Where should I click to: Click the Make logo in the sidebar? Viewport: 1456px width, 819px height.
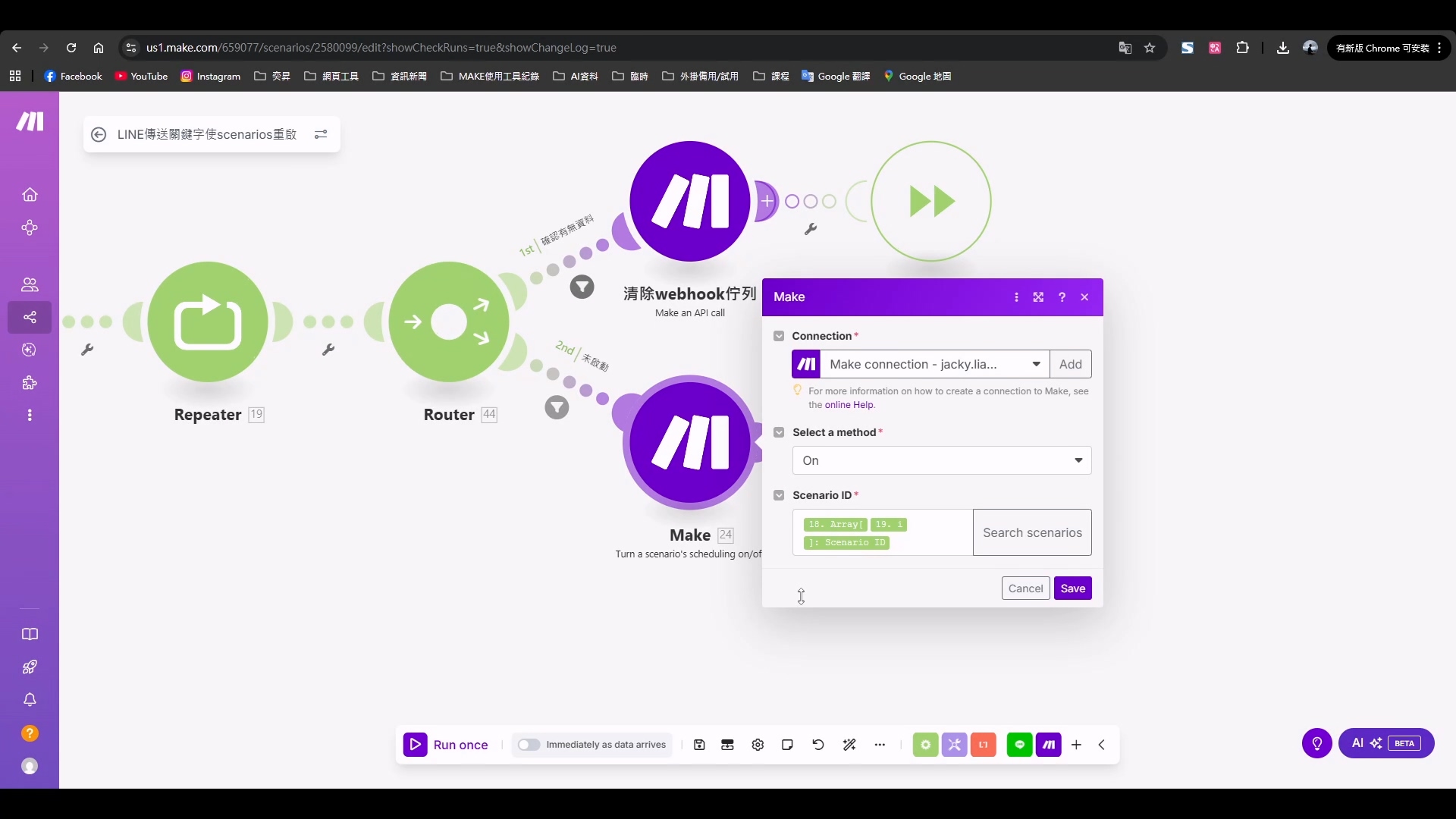coord(30,121)
